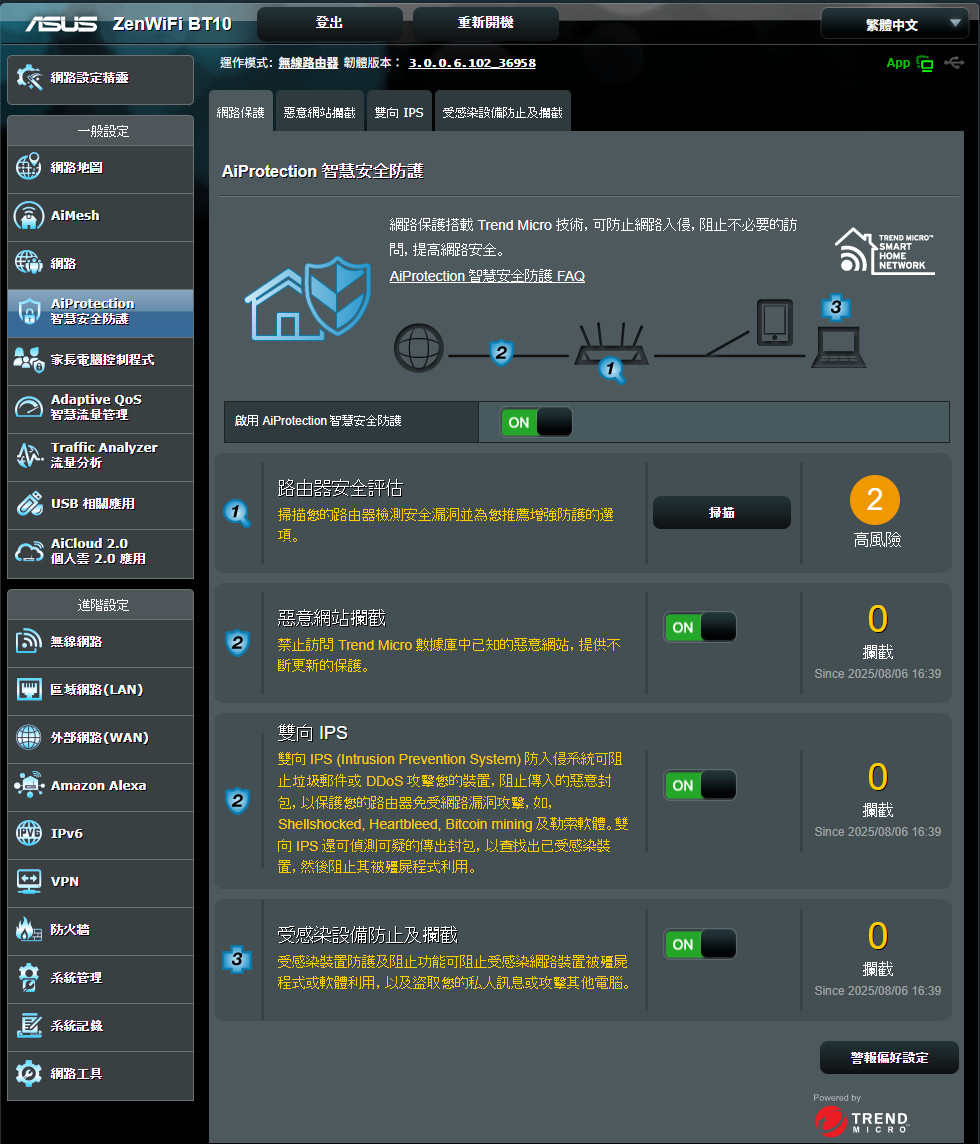Click the VPN monitor icon
980x1144 pixels.
[x=29, y=881]
